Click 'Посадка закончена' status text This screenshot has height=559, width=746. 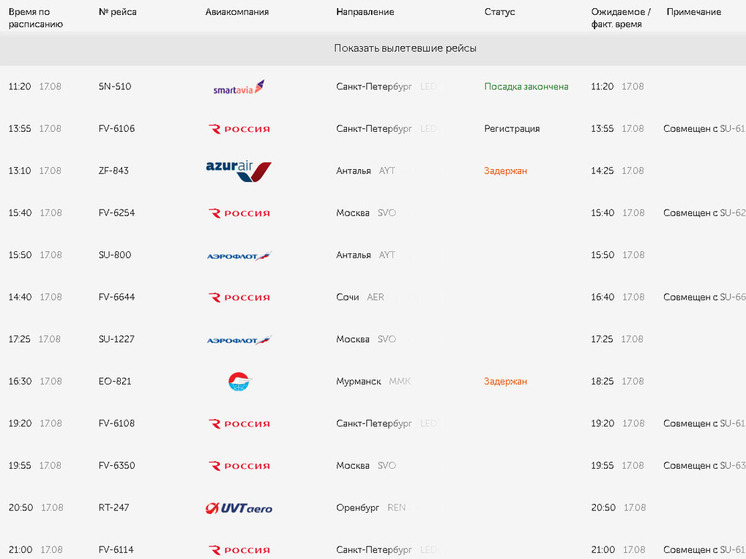click(526, 87)
